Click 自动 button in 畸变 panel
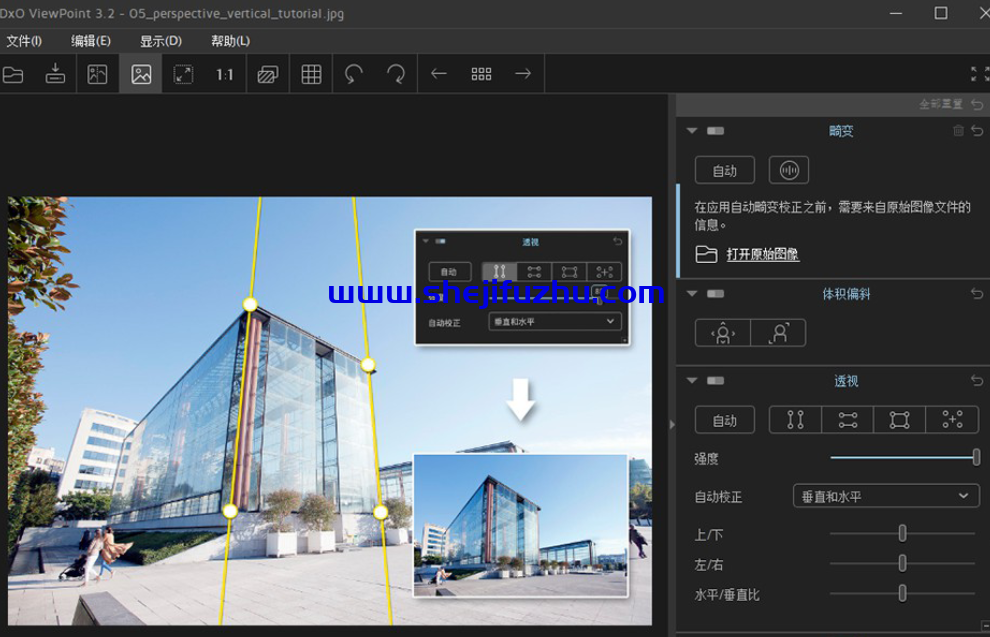990x637 pixels. (725, 170)
